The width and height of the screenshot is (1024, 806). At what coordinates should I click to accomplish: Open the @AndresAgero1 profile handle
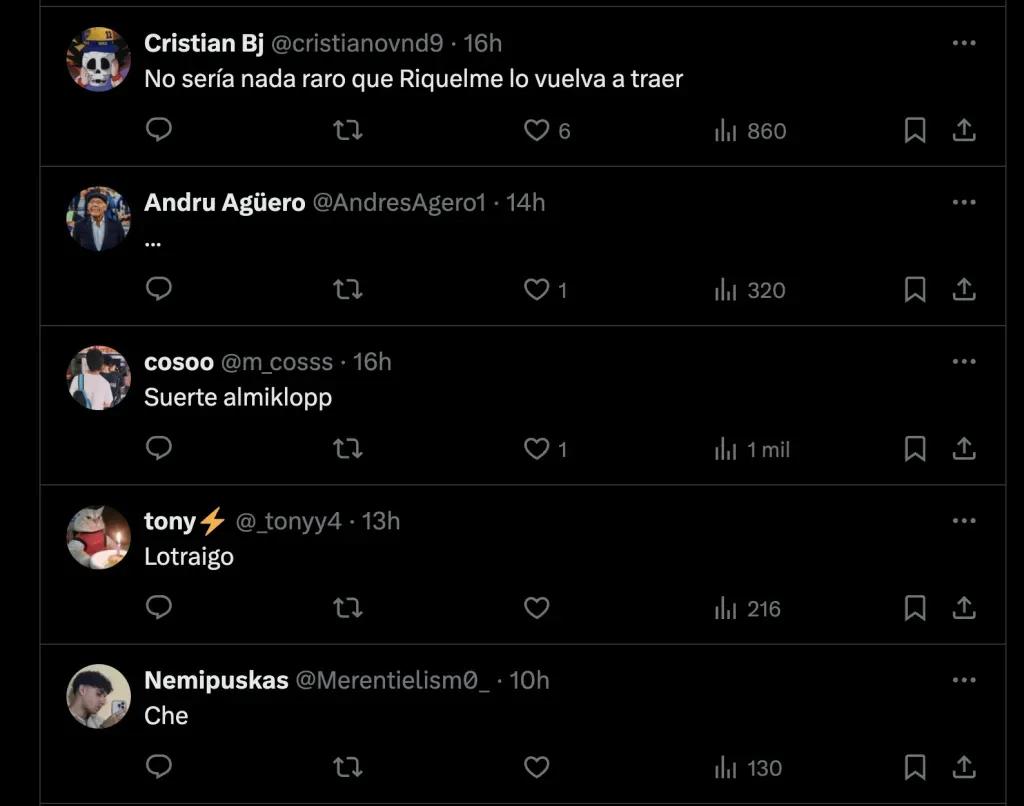click(399, 203)
